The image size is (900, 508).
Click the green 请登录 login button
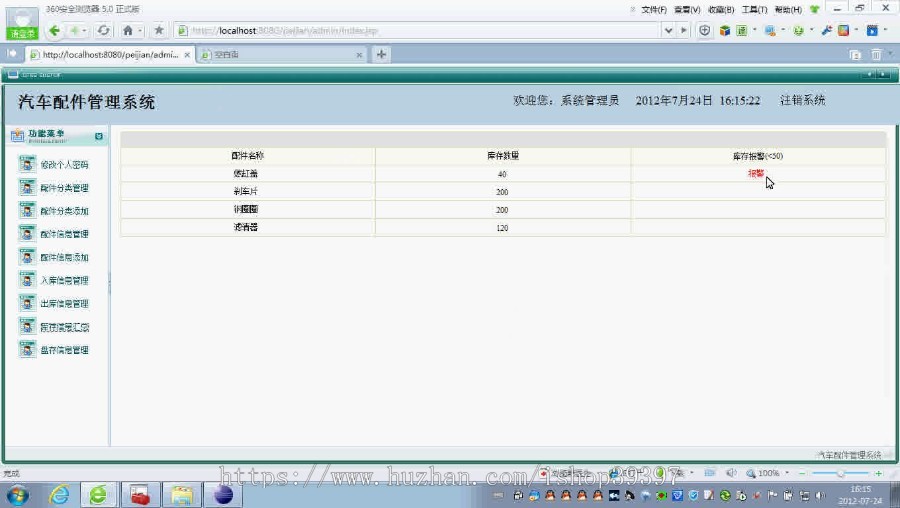pyautogui.click(x=22, y=34)
